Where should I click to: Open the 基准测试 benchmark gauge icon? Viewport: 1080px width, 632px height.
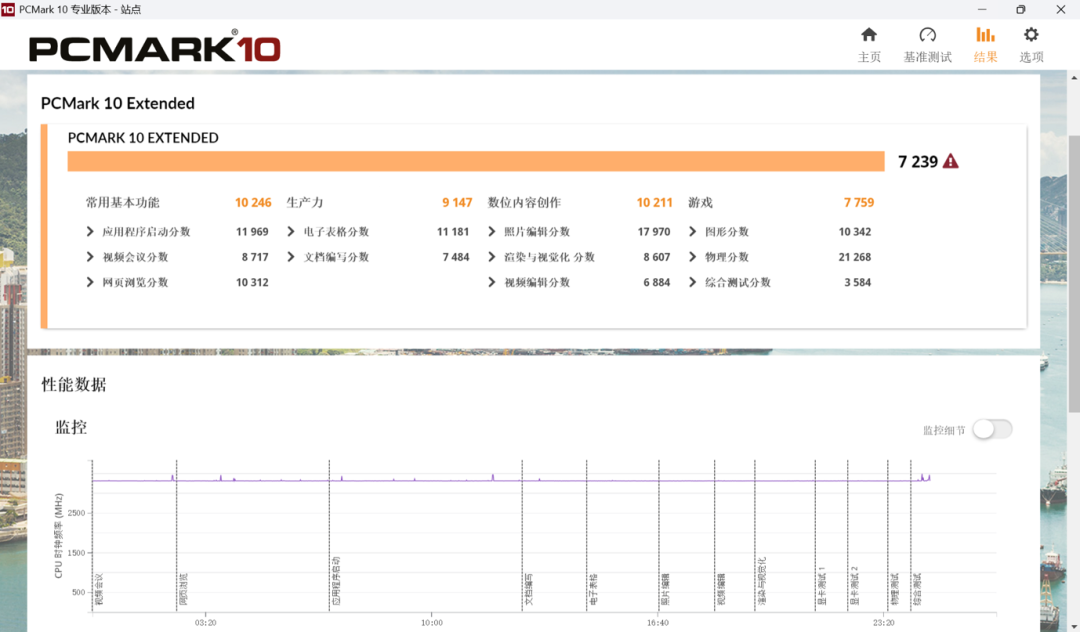point(928,34)
